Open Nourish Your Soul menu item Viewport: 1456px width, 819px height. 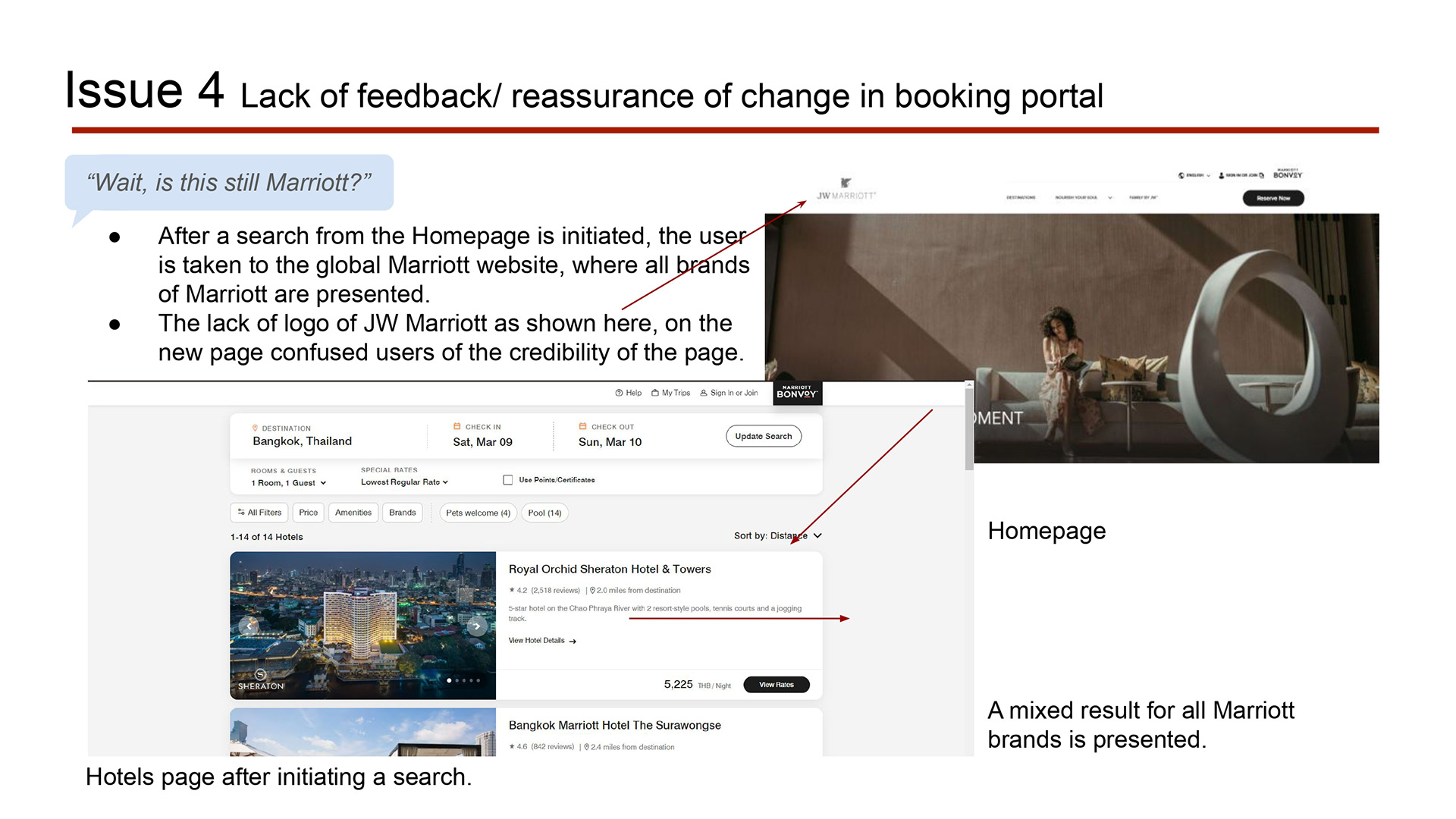(x=1076, y=198)
